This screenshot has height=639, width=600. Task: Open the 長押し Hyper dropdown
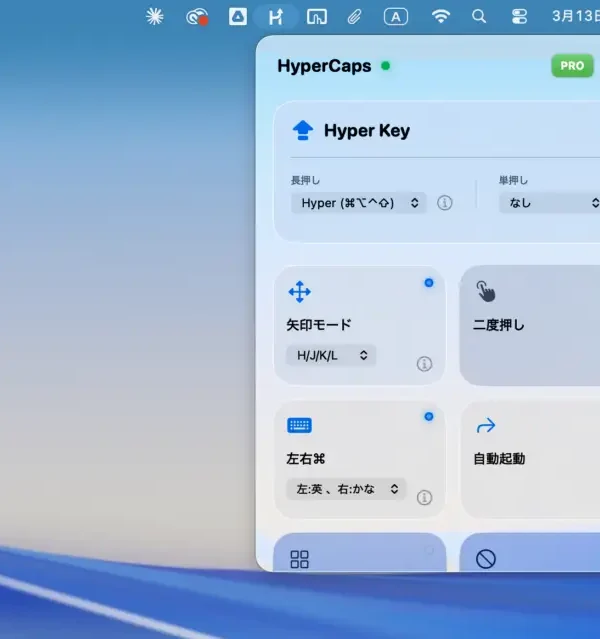(x=359, y=203)
